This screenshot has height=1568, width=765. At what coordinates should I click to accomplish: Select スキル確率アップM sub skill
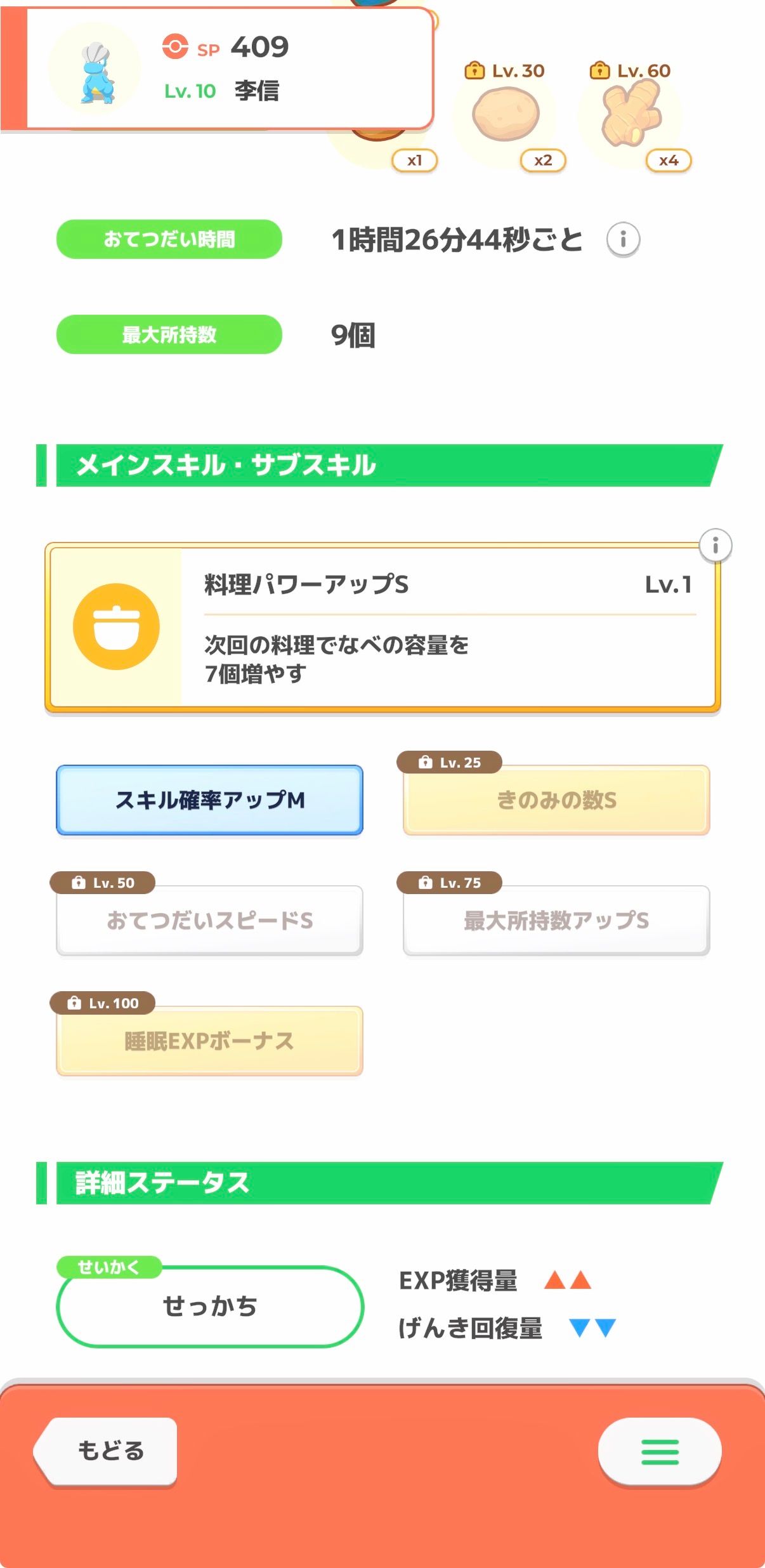pyautogui.click(x=209, y=800)
